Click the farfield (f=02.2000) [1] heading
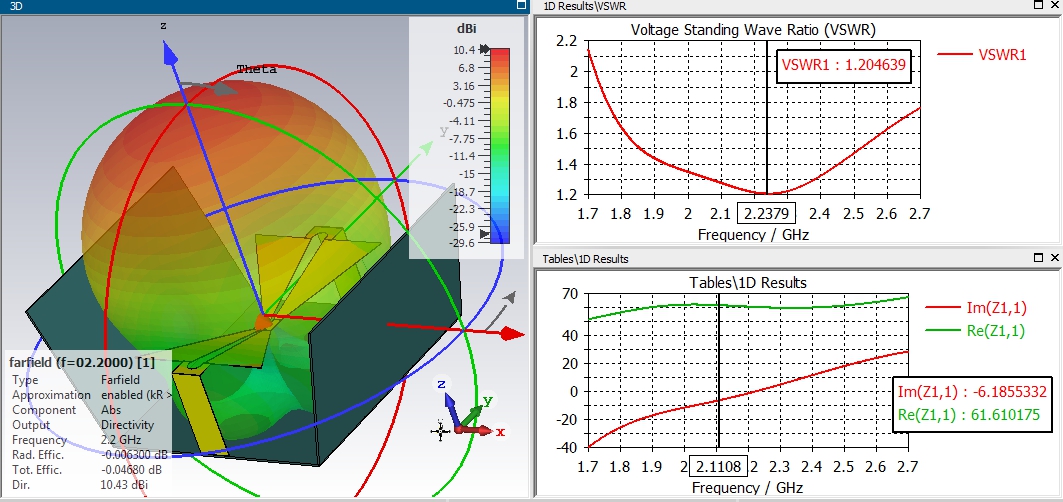This screenshot has width=1063, height=502. 82,362
